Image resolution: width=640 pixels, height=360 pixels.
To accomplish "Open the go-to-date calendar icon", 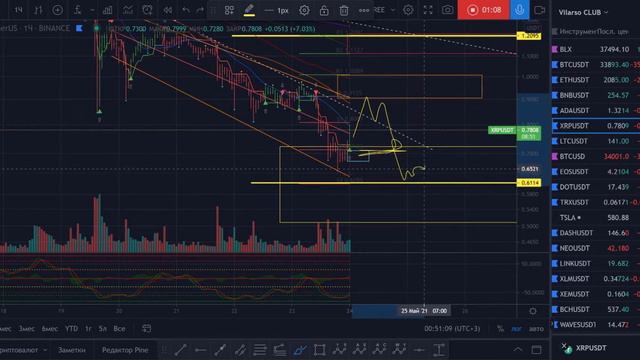I will pos(147,329).
